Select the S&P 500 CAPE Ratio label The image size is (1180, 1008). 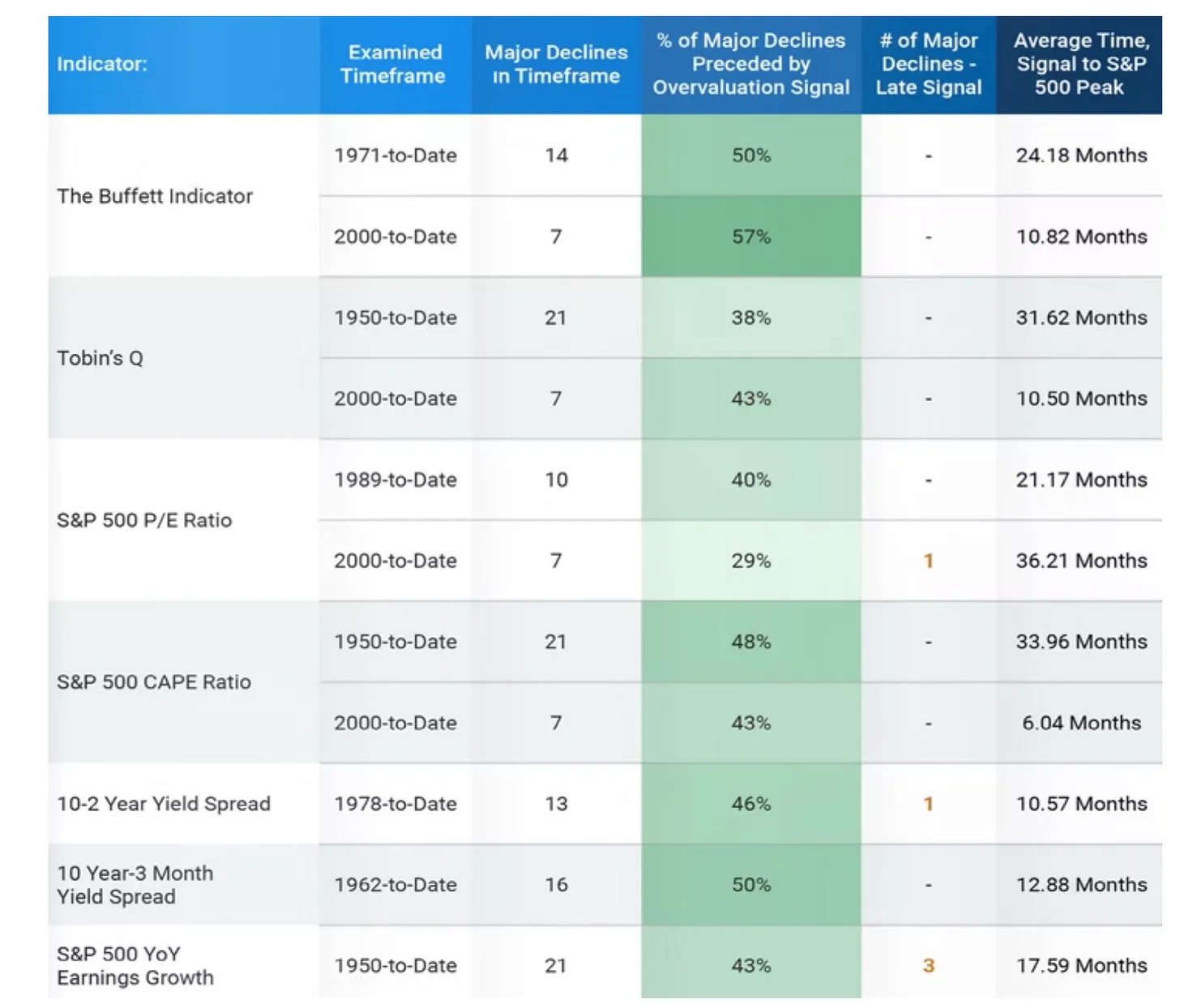tap(154, 682)
